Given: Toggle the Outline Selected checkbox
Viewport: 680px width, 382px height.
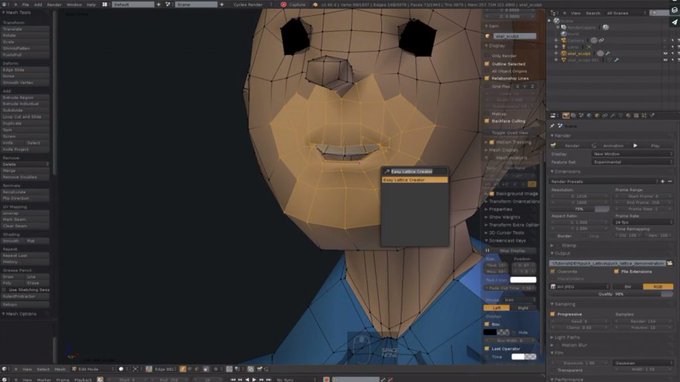Looking at the screenshot, I should 487,64.
